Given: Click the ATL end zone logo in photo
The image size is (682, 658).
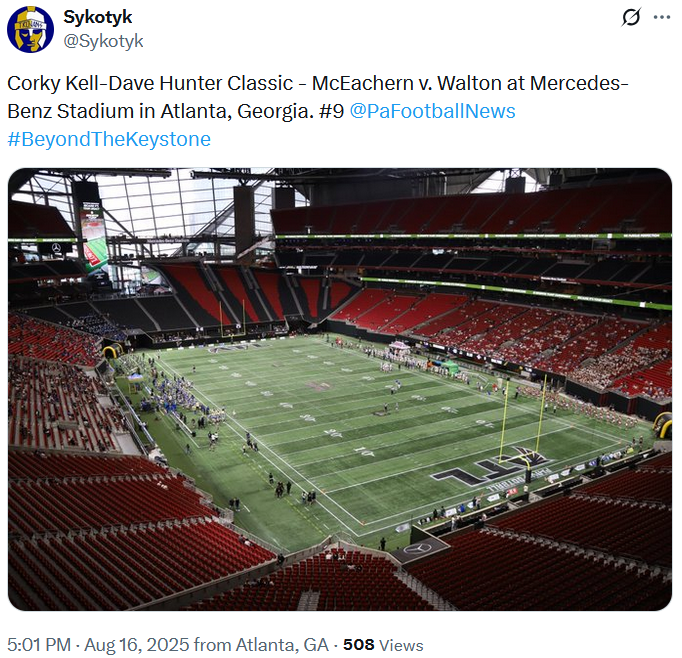Looking at the screenshot, I should coord(491,466).
